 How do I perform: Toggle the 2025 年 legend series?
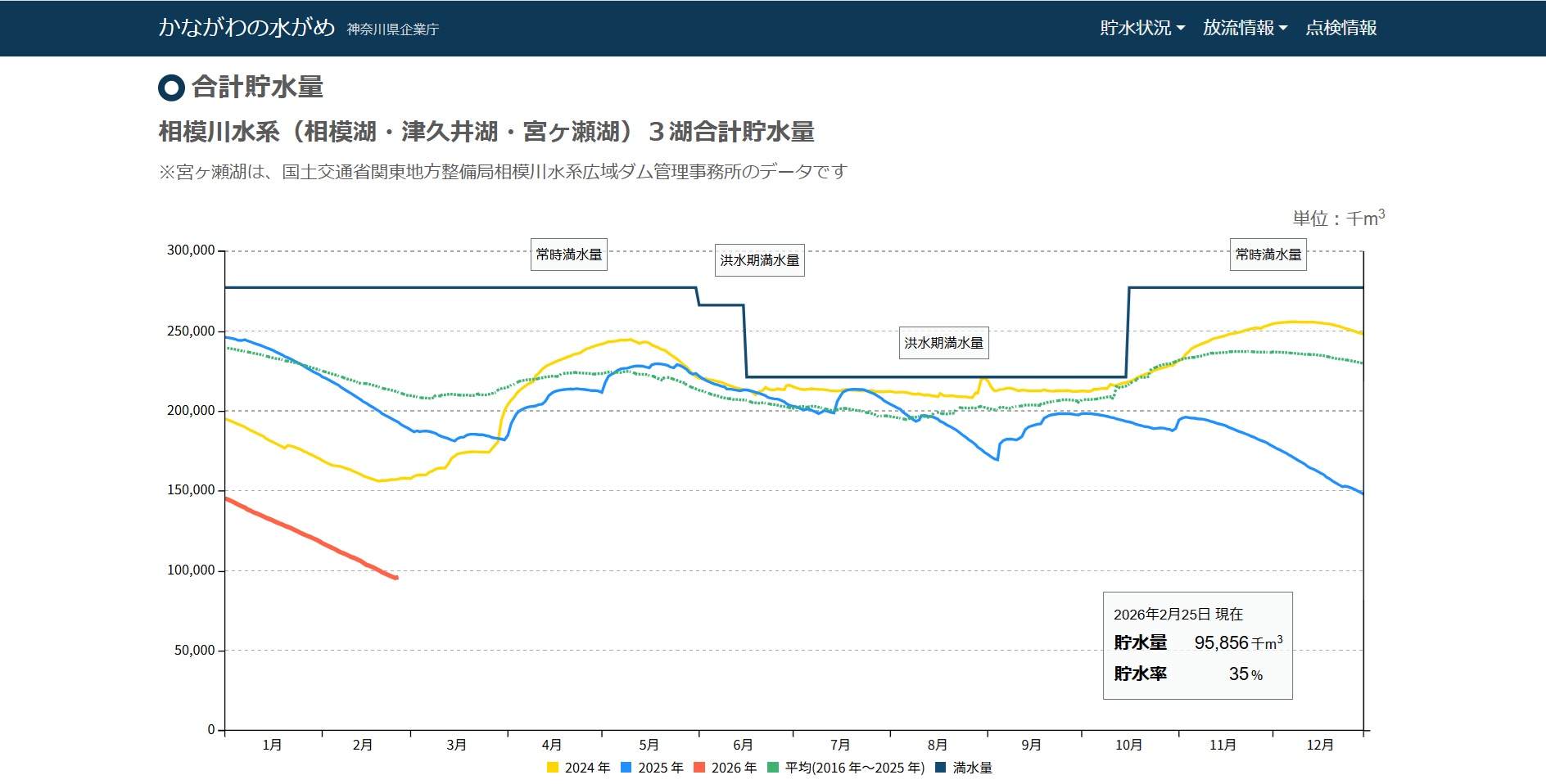pyautogui.click(x=653, y=768)
